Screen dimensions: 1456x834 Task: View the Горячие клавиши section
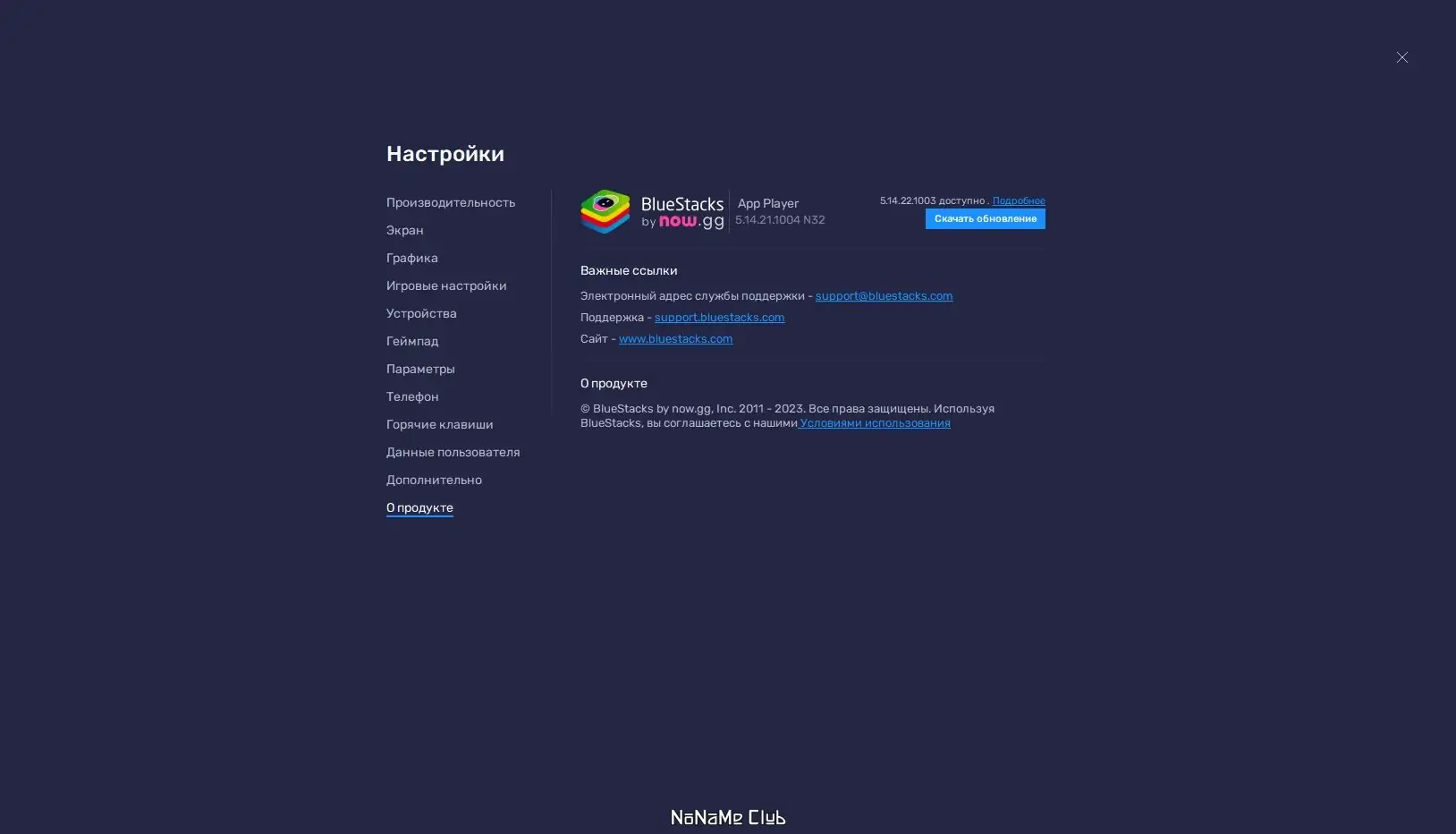(x=440, y=424)
